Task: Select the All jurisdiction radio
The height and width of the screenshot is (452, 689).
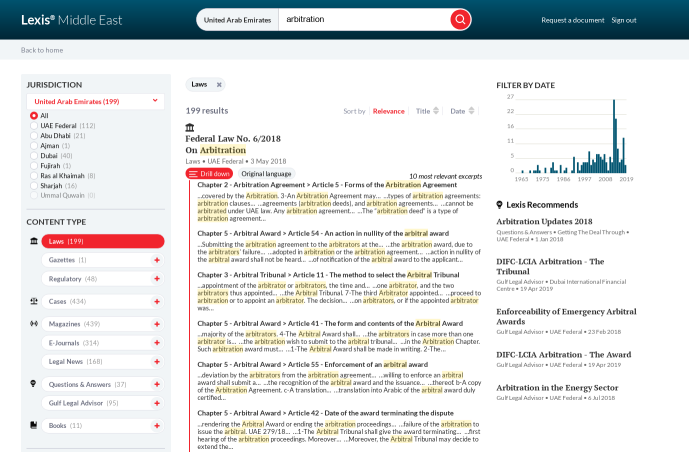Action: click(x=34, y=116)
